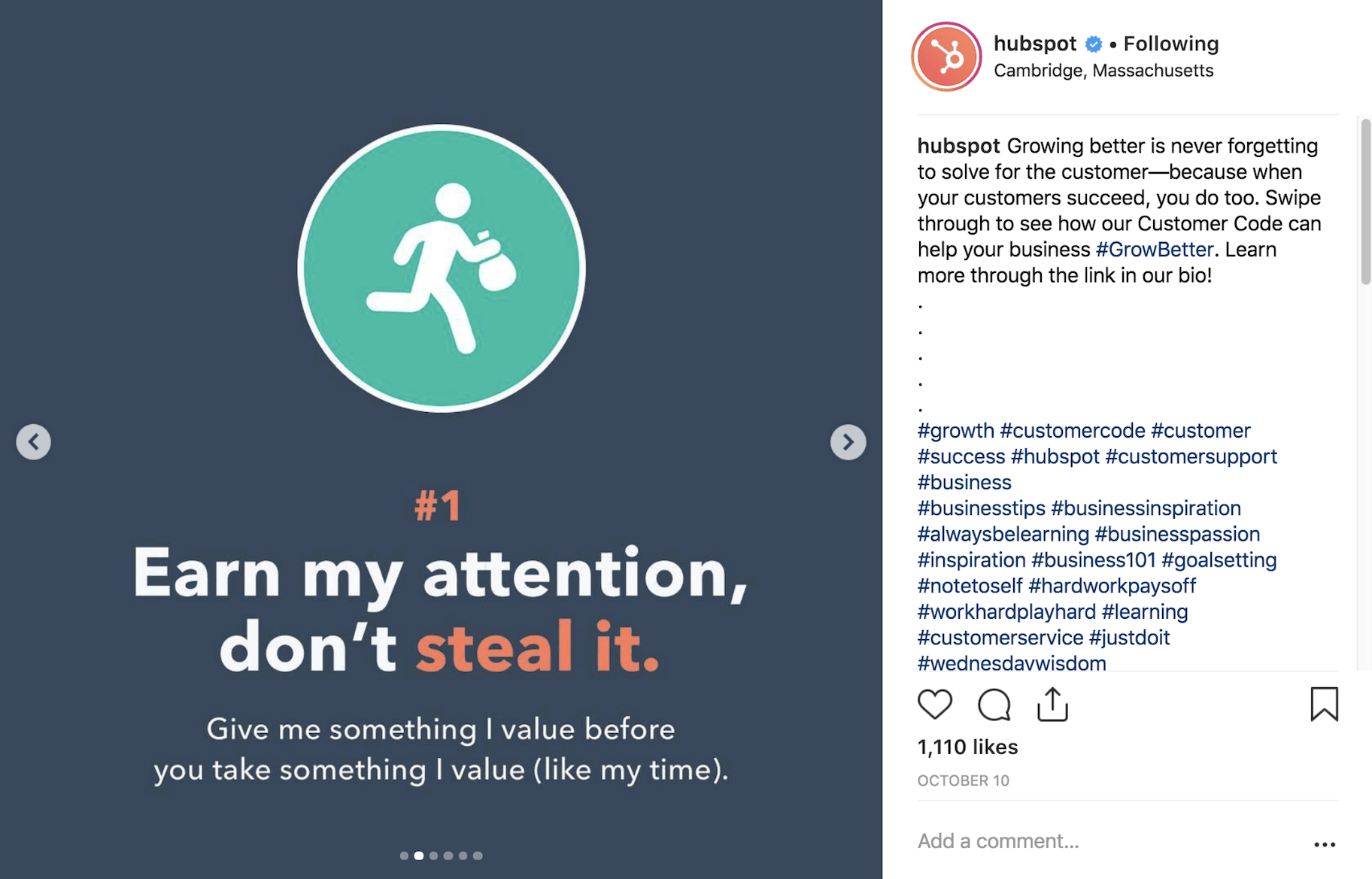Visit the Cambridge, Massachusetts location page
The width and height of the screenshot is (1372, 879).
1104,70
